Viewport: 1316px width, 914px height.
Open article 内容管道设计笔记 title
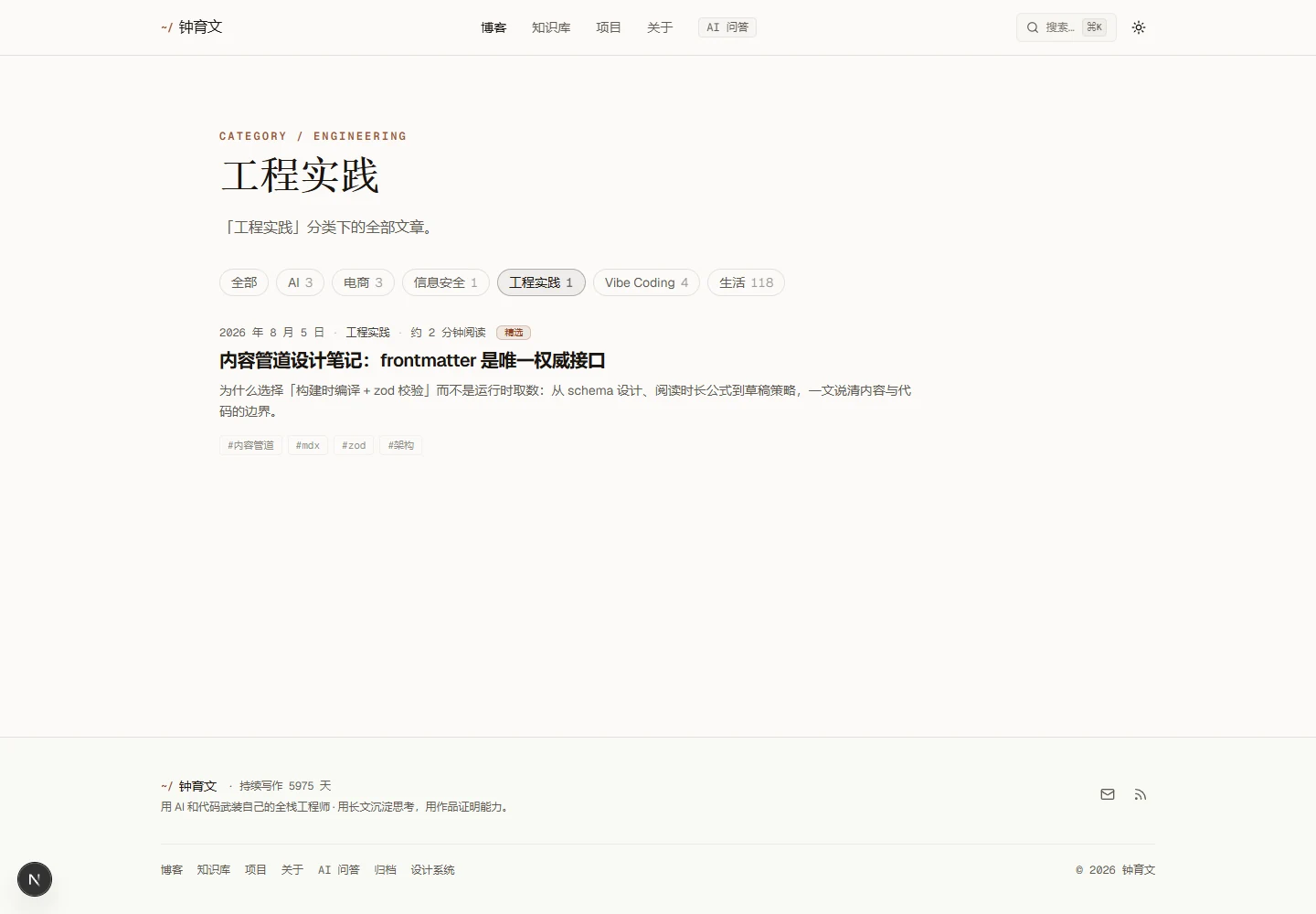tap(412, 360)
